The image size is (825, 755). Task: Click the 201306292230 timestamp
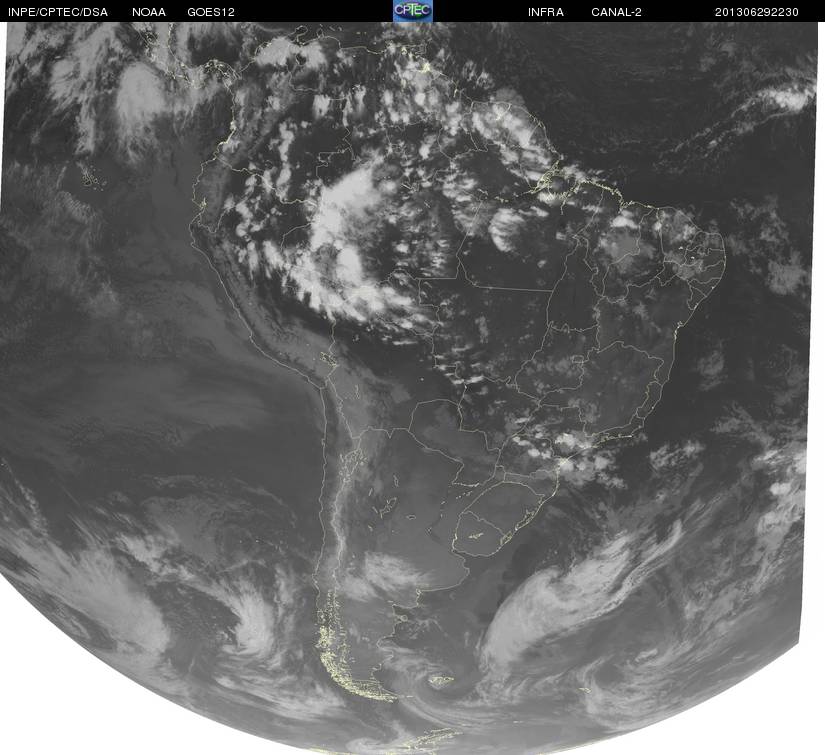point(757,12)
